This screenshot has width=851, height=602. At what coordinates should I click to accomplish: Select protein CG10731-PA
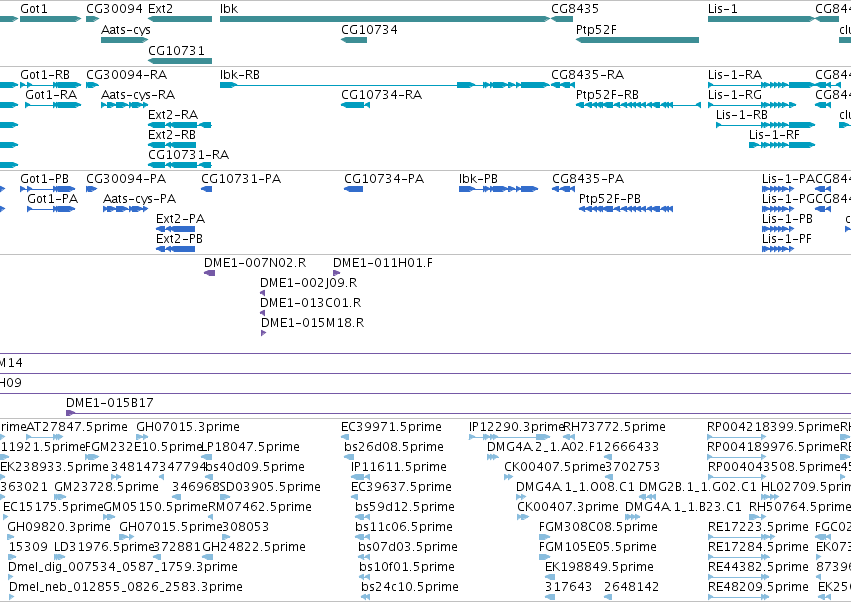(x=206, y=189)
